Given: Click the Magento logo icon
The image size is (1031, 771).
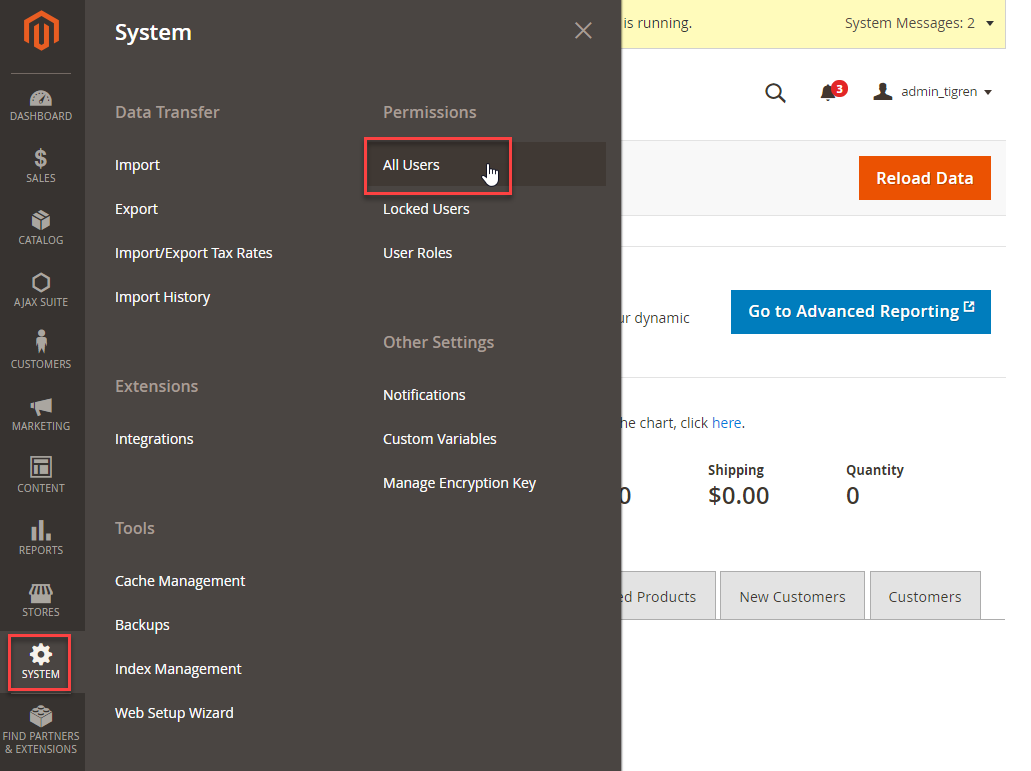Looking at the screenshot, I should coord(41,32).
